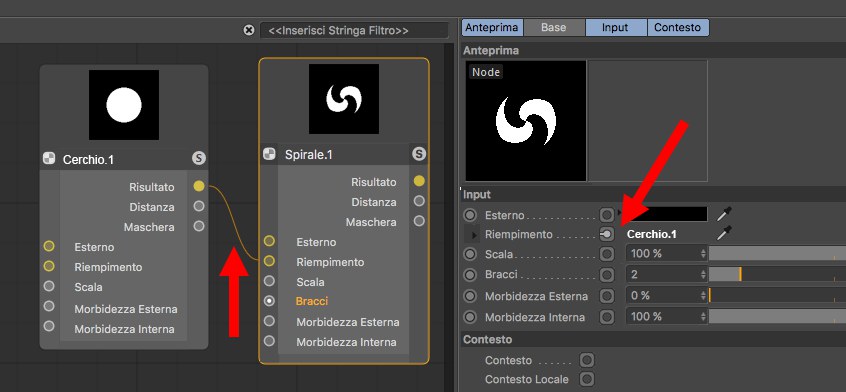Screen dimensions: 846x392
Task: Enable the Contesto Locale checkbox
Action: (586, 379)
